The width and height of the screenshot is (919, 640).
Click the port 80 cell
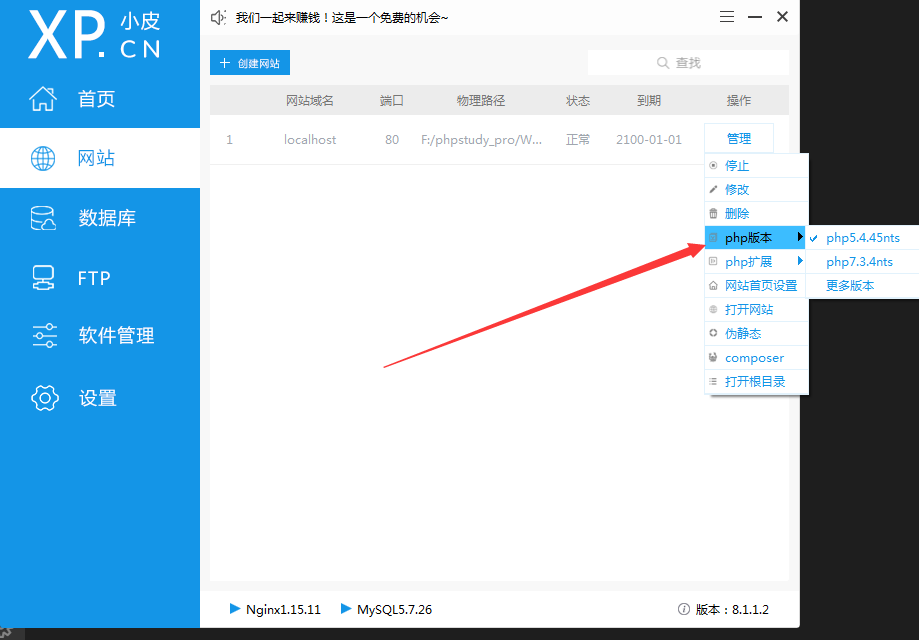(x=392, y=139)
